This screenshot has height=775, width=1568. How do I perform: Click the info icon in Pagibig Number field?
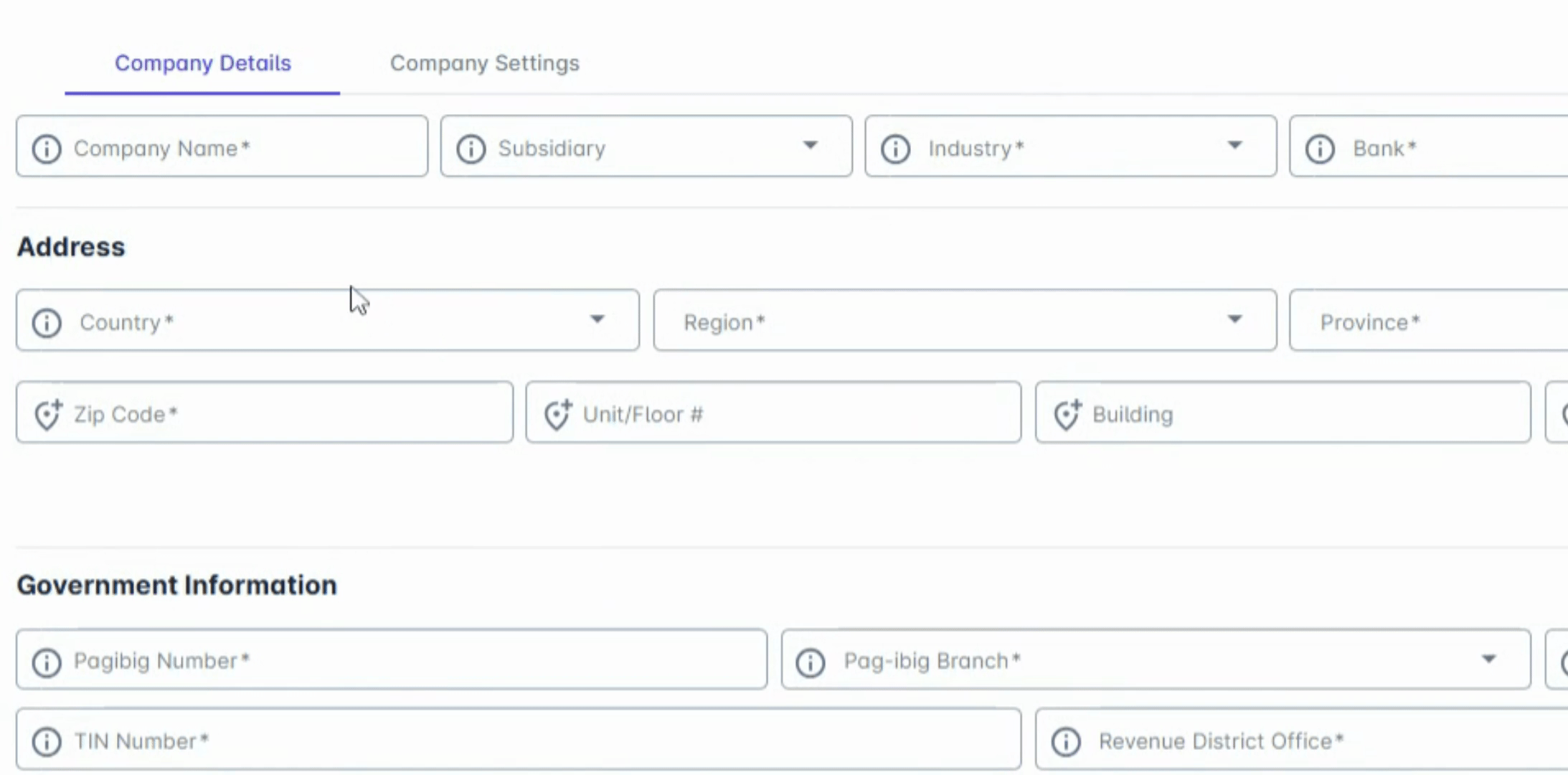[47, 661]
